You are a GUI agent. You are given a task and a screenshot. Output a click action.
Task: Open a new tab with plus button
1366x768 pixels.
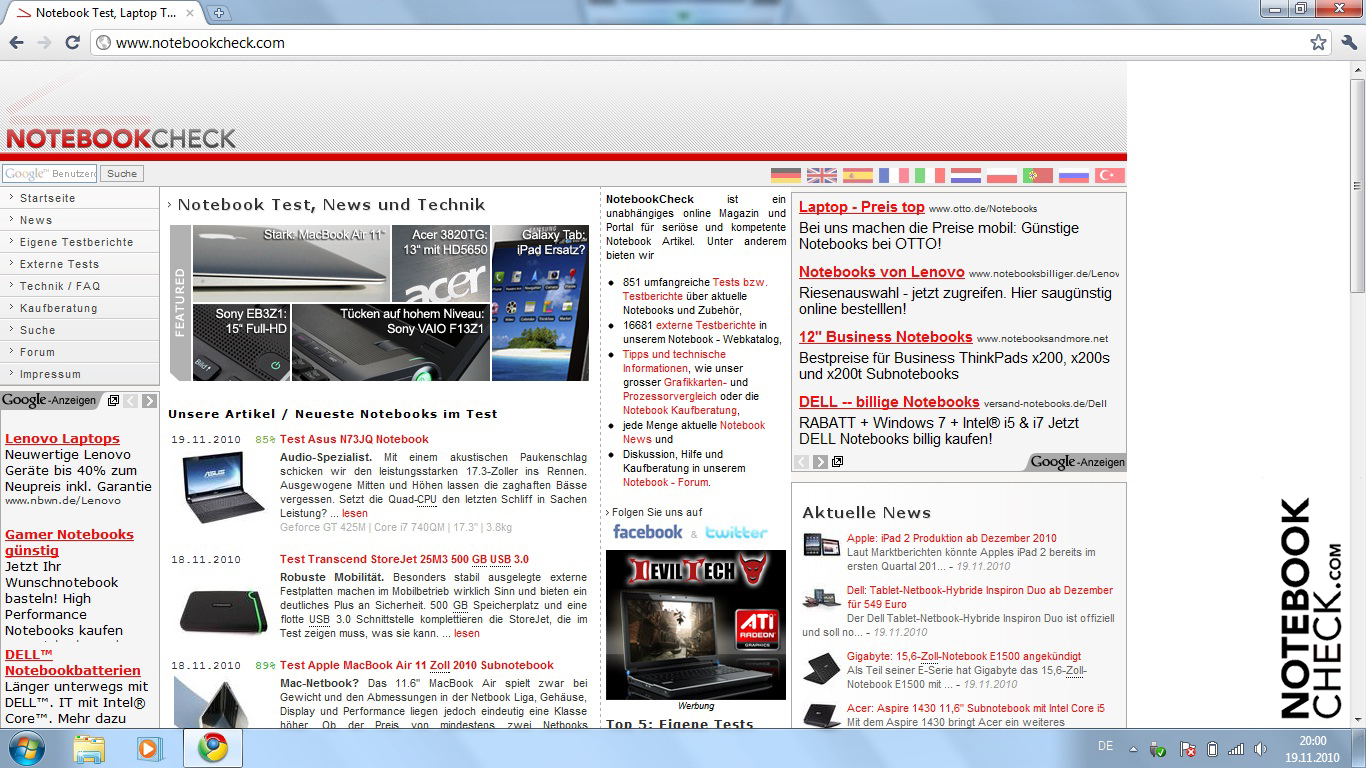219,13
